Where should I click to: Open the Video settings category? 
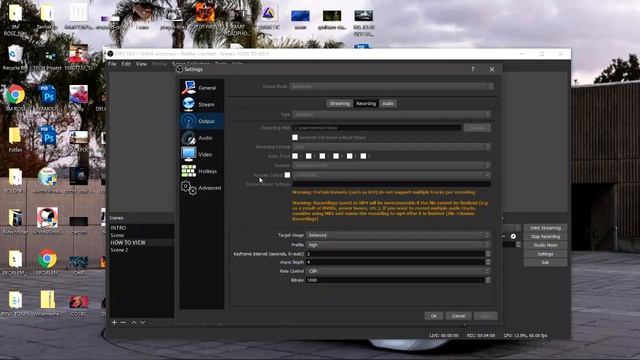202,154
